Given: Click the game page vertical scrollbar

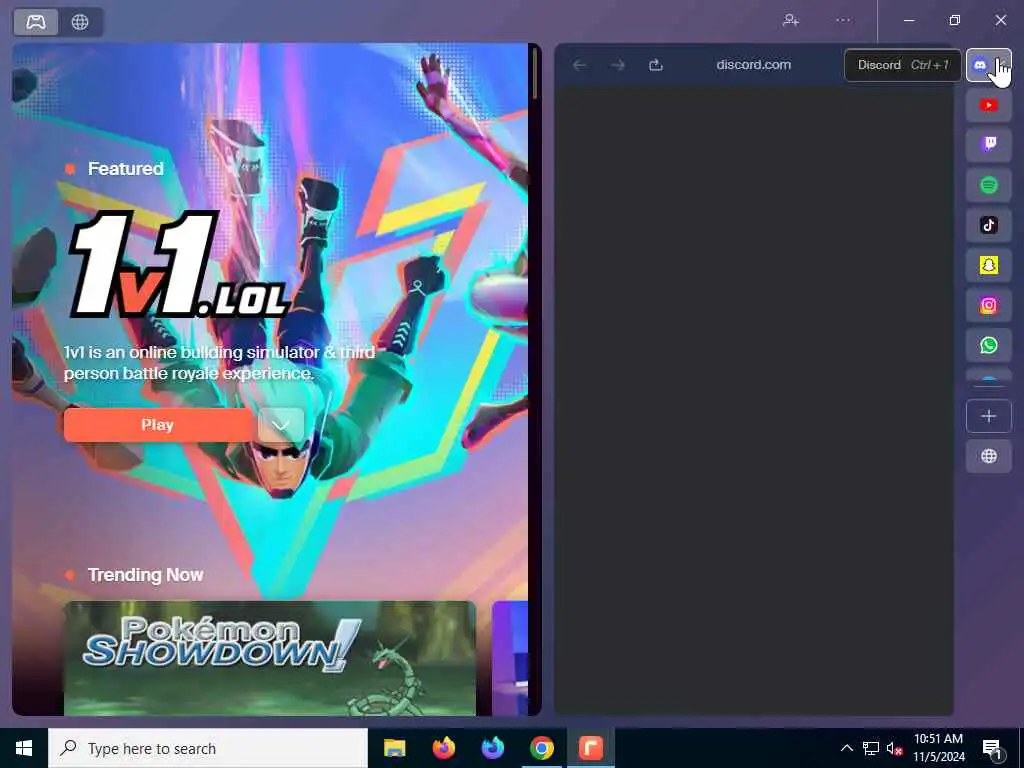Looking at the screenshot, I should coord(536,73).
